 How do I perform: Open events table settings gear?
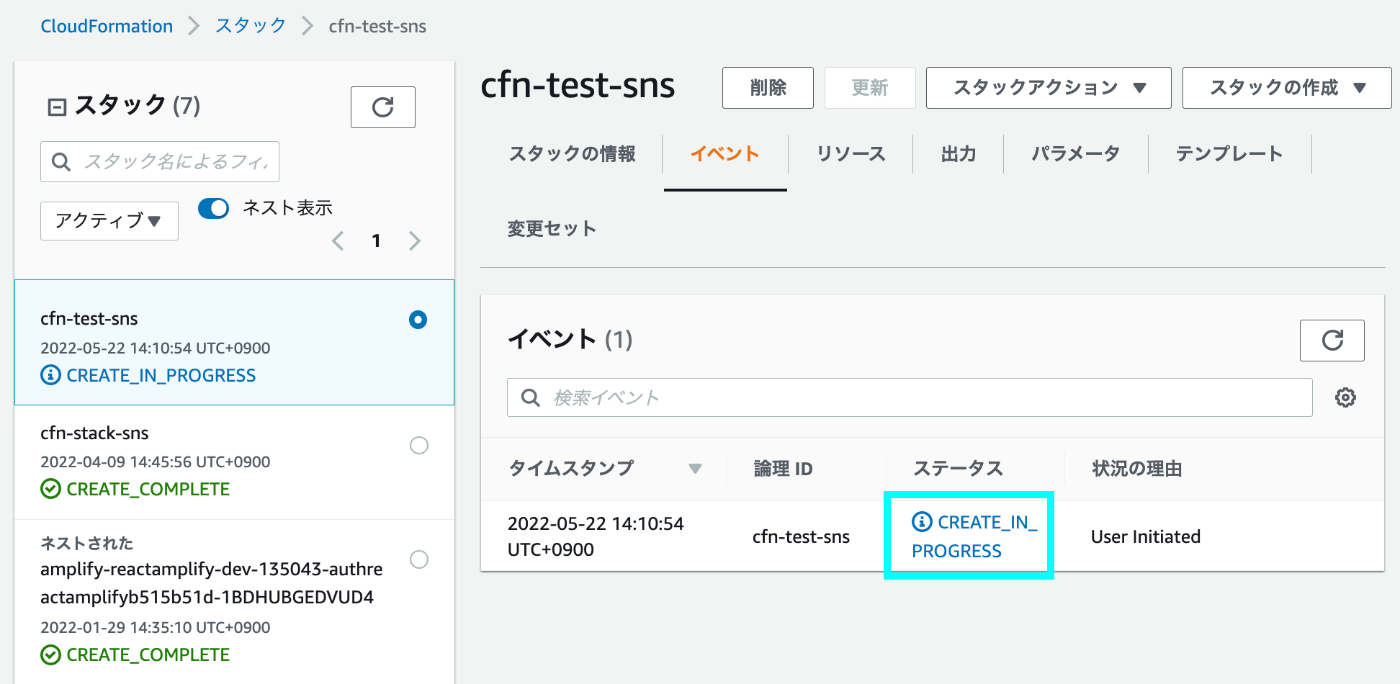(x=1346, y=398)
